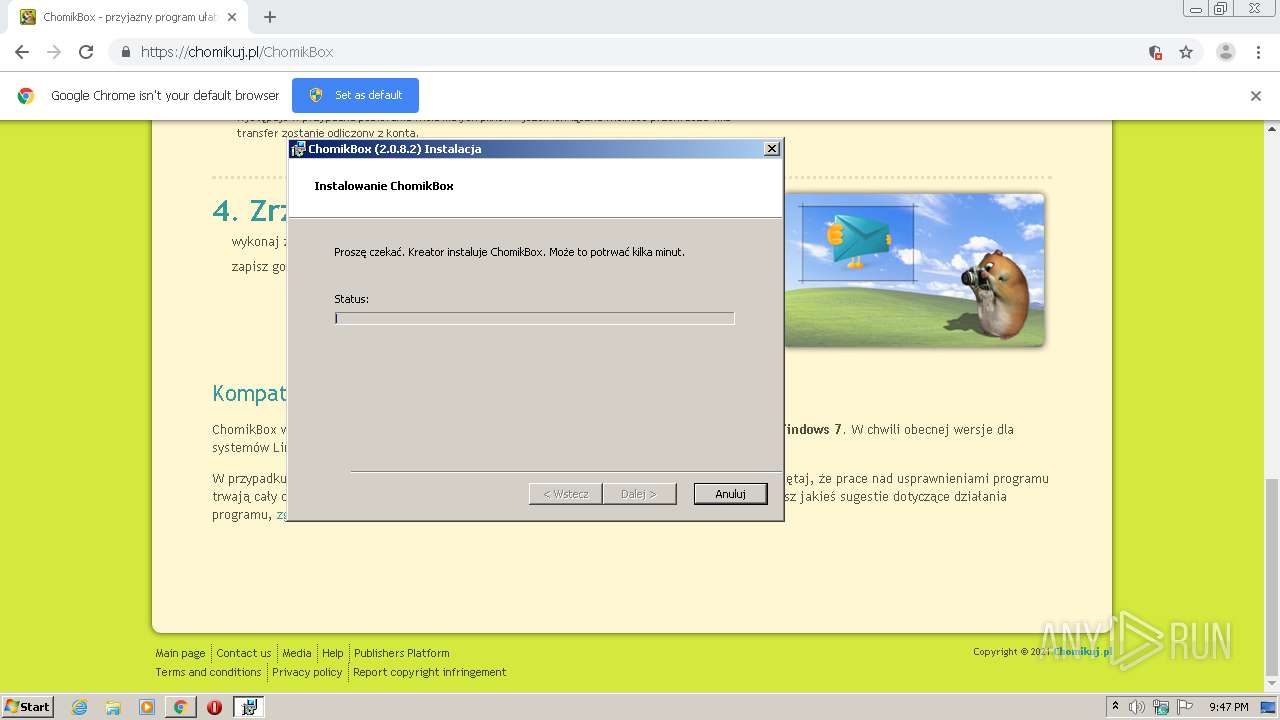Open Terms and conditions link

pyautogui.click(x=208, y=672)
